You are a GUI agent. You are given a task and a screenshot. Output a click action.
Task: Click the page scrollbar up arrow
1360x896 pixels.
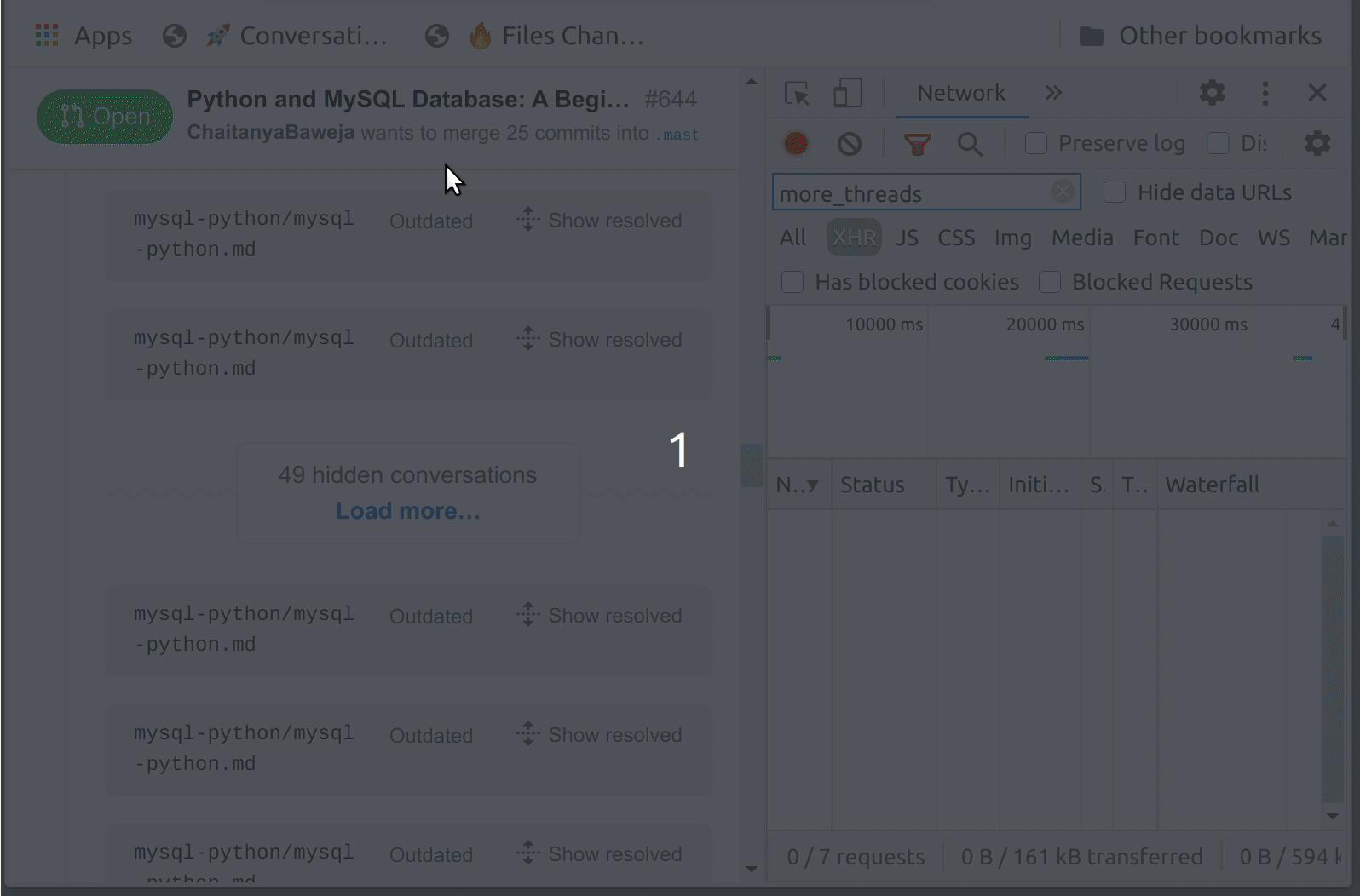point(751,82)
